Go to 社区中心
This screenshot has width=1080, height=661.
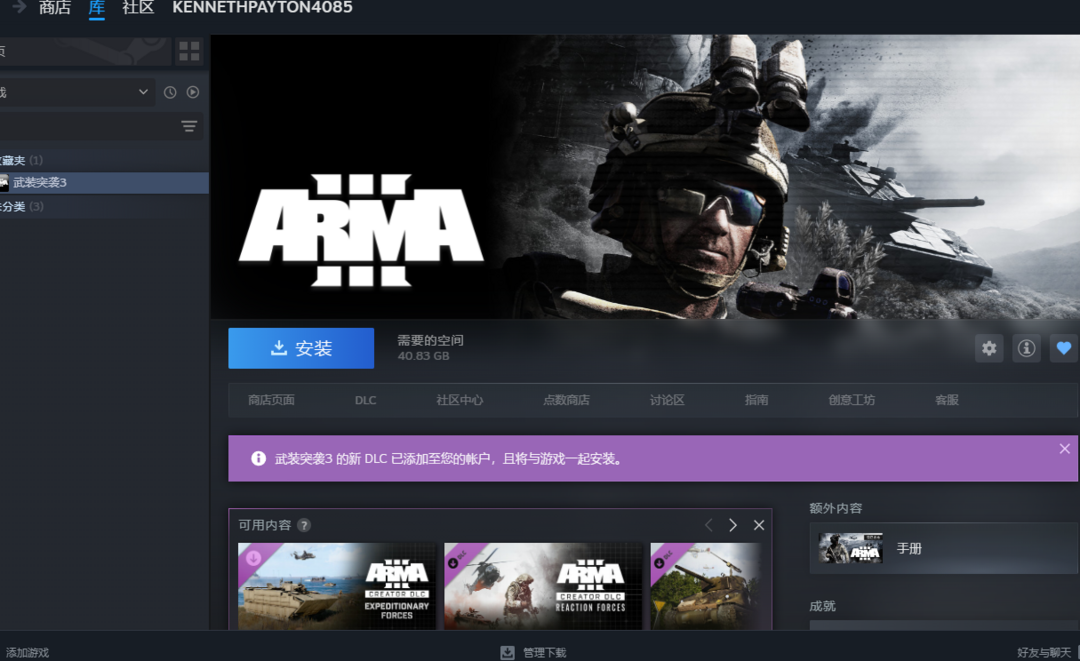pos(459,400)
